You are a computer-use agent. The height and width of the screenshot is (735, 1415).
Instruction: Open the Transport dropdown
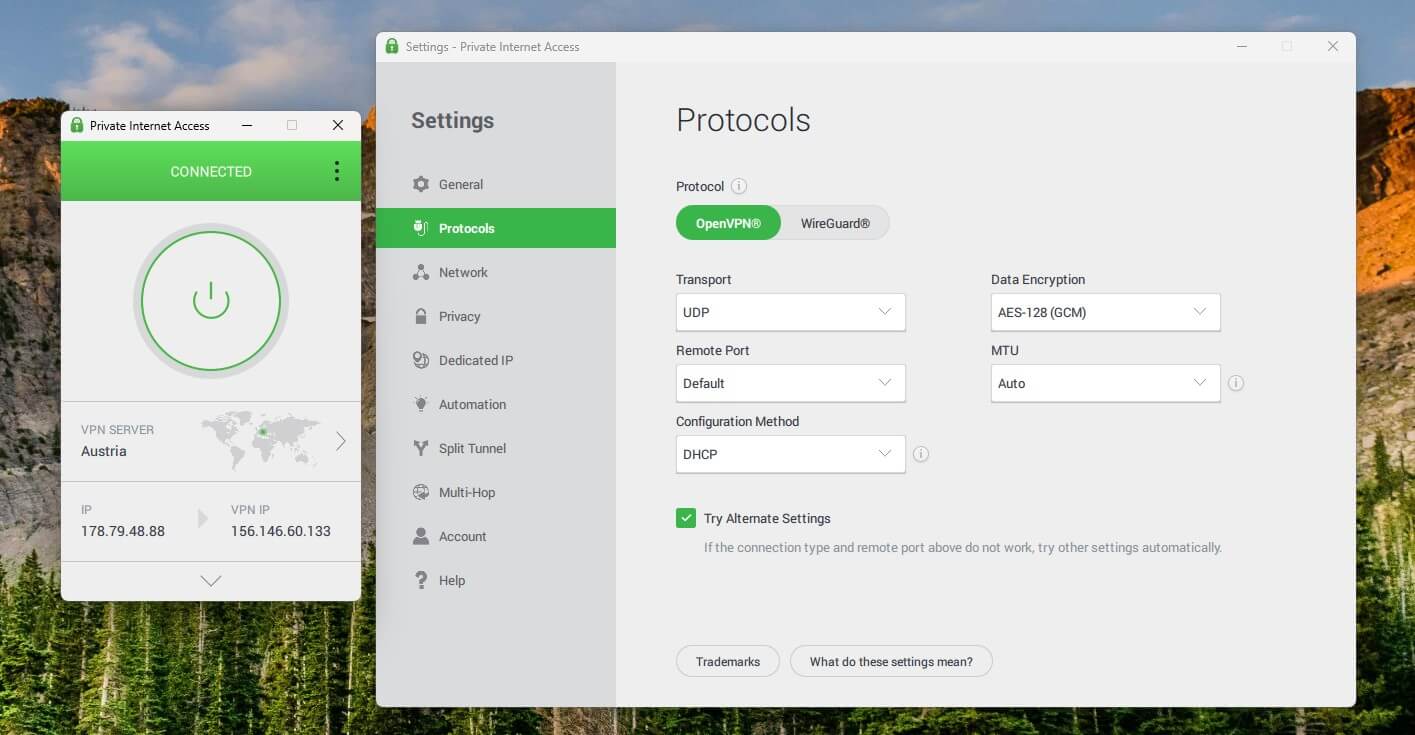(790, 312)
